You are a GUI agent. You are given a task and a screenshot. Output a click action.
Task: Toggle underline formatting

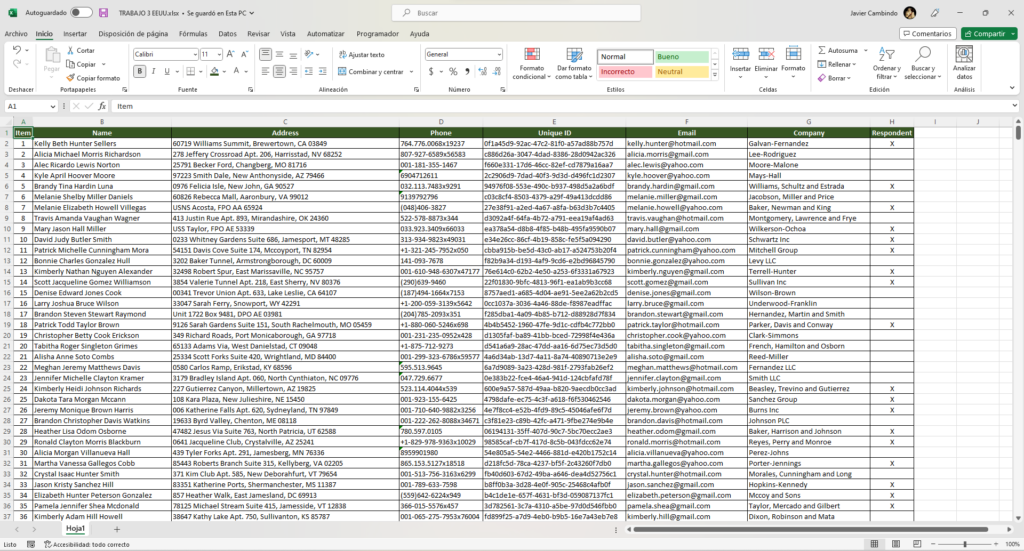(167, 71)
